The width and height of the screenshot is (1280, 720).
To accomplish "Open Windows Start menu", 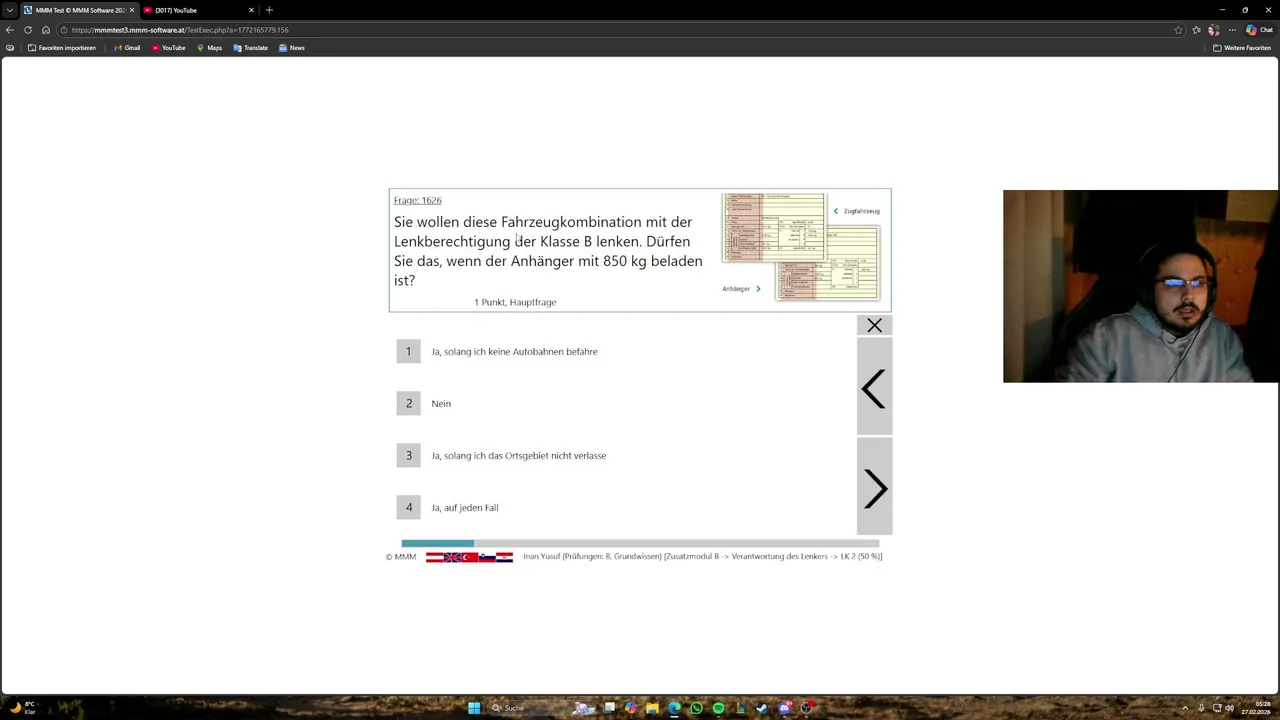I will coord(474,708).
